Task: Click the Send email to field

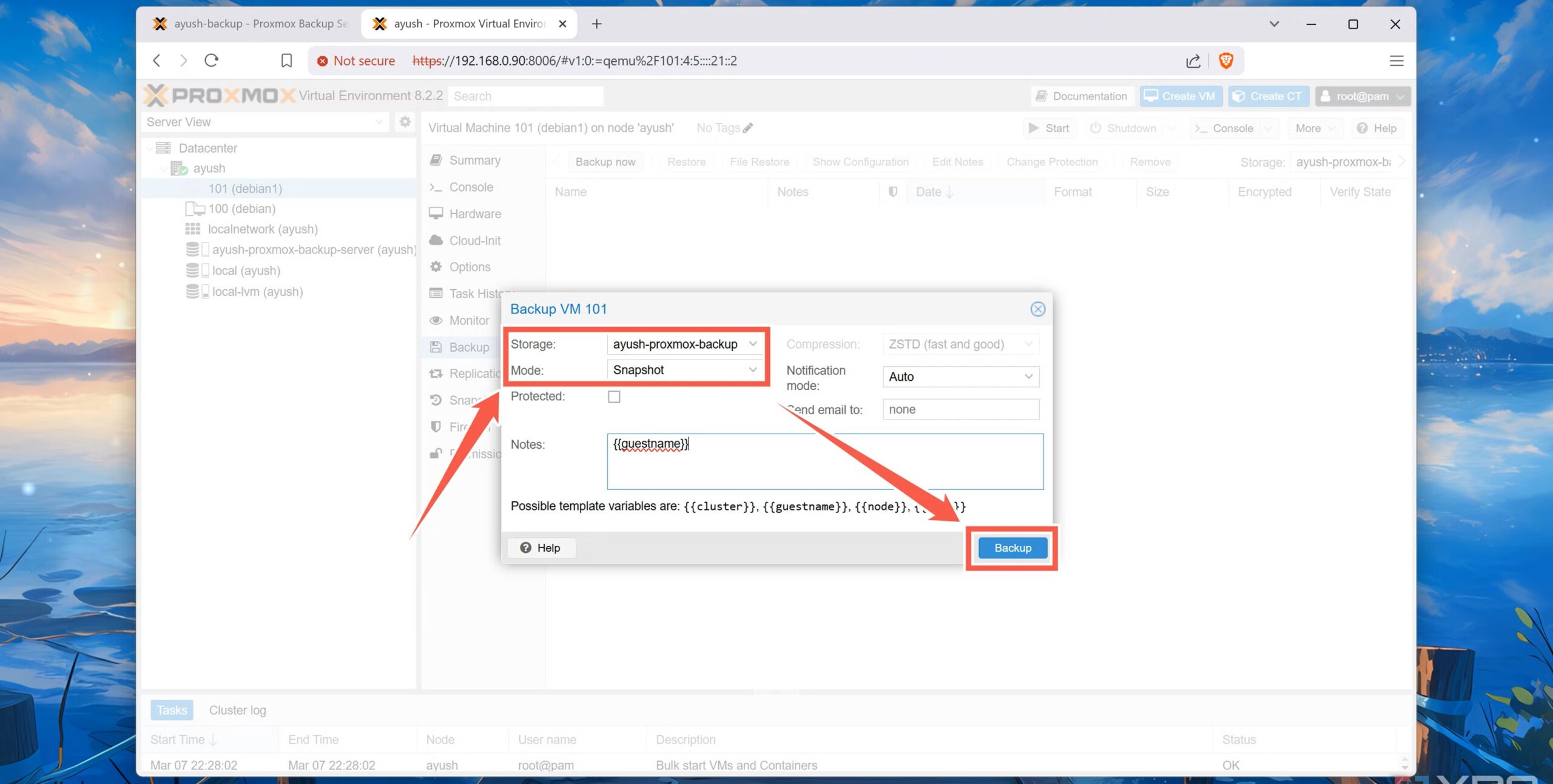Action: click(x=960, y=409)
